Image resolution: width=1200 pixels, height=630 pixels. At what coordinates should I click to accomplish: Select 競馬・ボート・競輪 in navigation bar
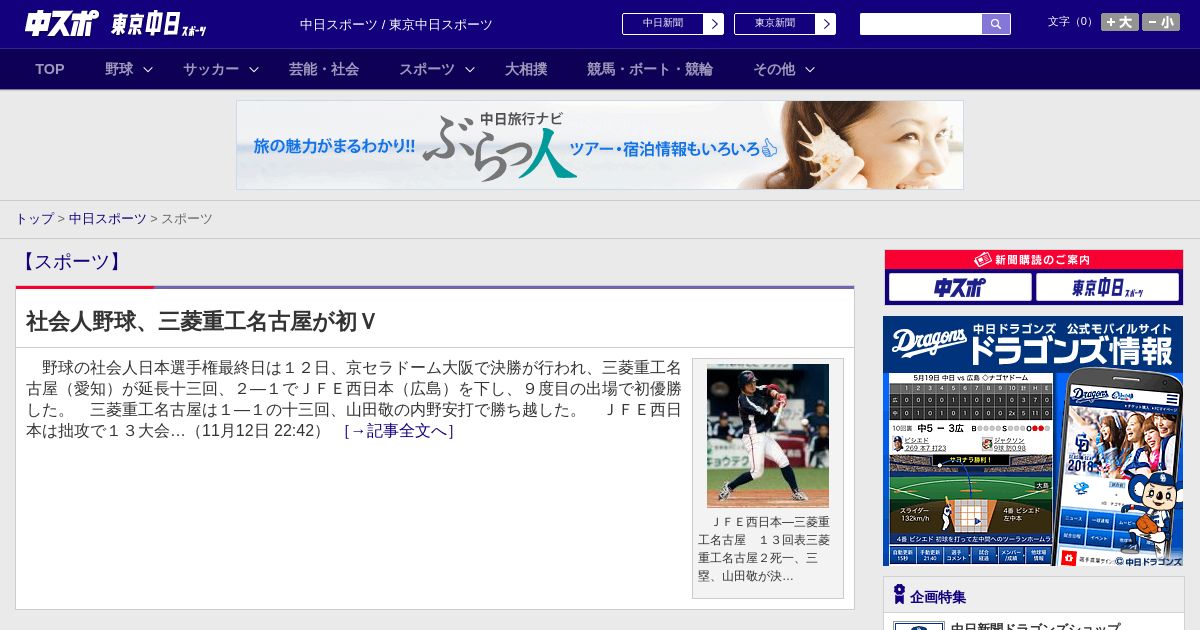[x=650, y=69]
